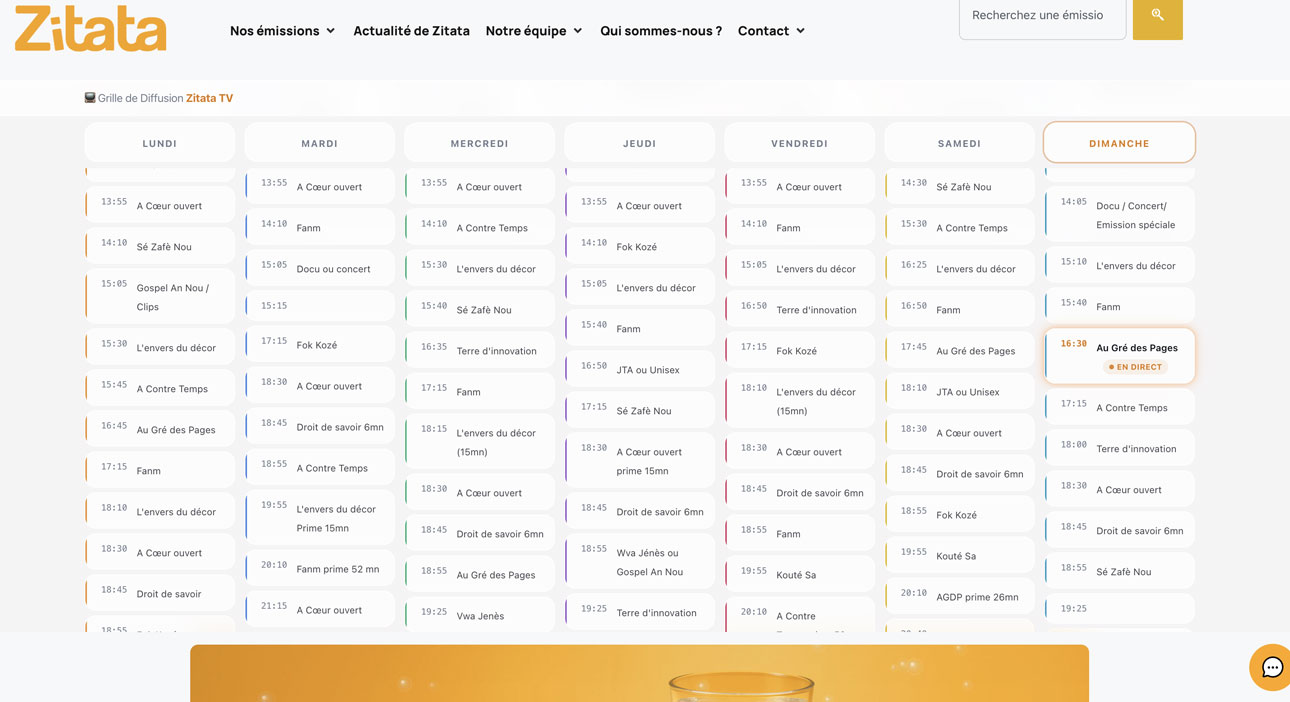Click the yellow search magnifier button
This screenshot has height=702, width=1290.
tap(1157, 16)
